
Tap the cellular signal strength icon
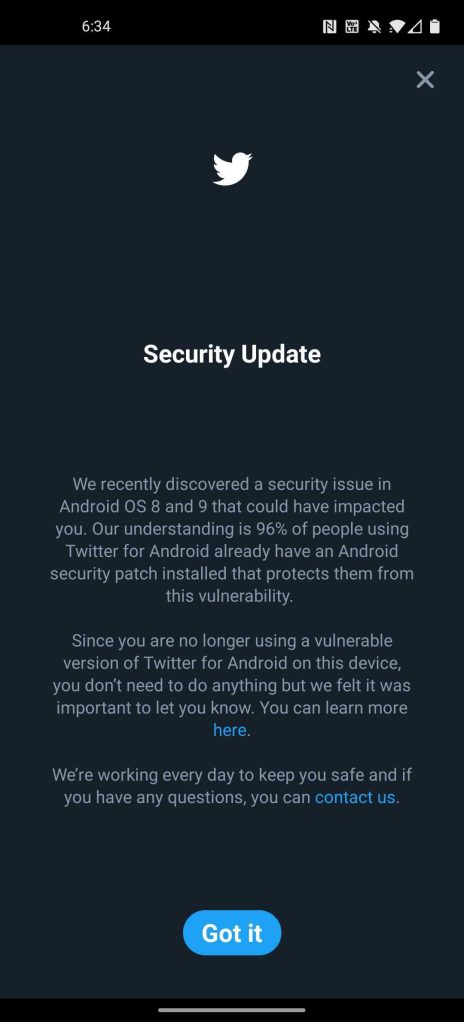[415, 27]
